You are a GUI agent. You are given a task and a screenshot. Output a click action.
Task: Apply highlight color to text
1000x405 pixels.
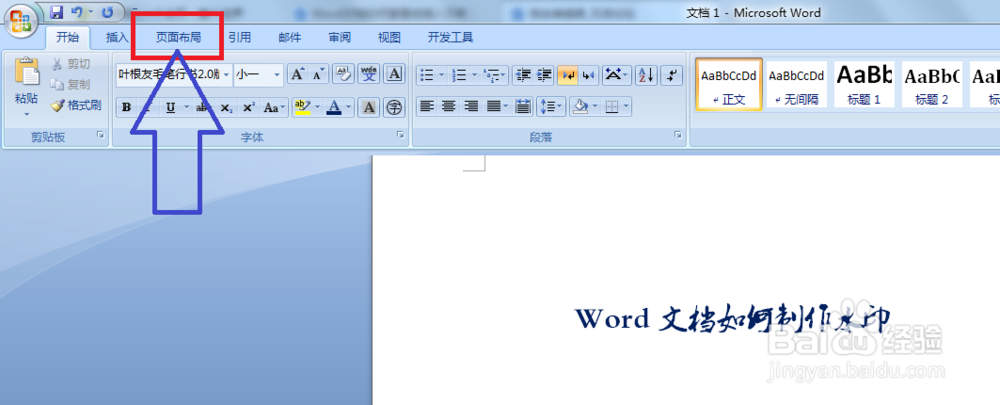click(x=302, y=108)
